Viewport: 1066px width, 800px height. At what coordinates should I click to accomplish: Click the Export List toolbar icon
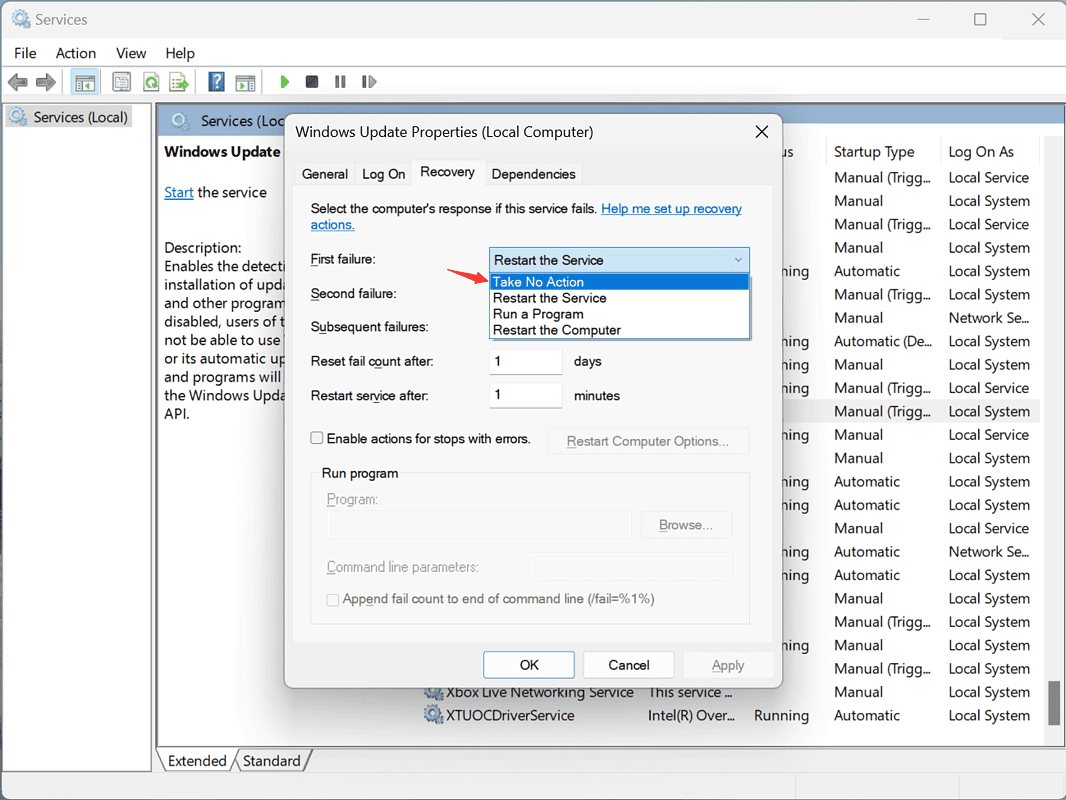point(179,82)
